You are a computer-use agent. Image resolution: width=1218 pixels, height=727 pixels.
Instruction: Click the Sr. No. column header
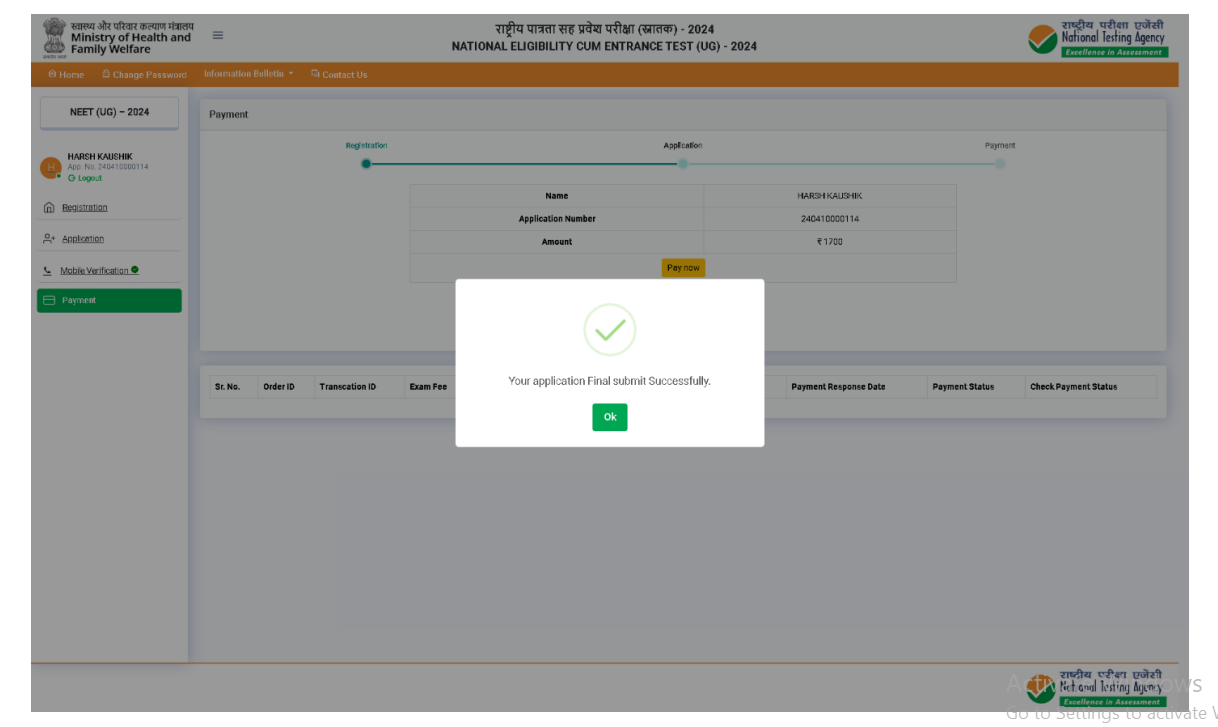pyautogui.click(x=227, y=387)
